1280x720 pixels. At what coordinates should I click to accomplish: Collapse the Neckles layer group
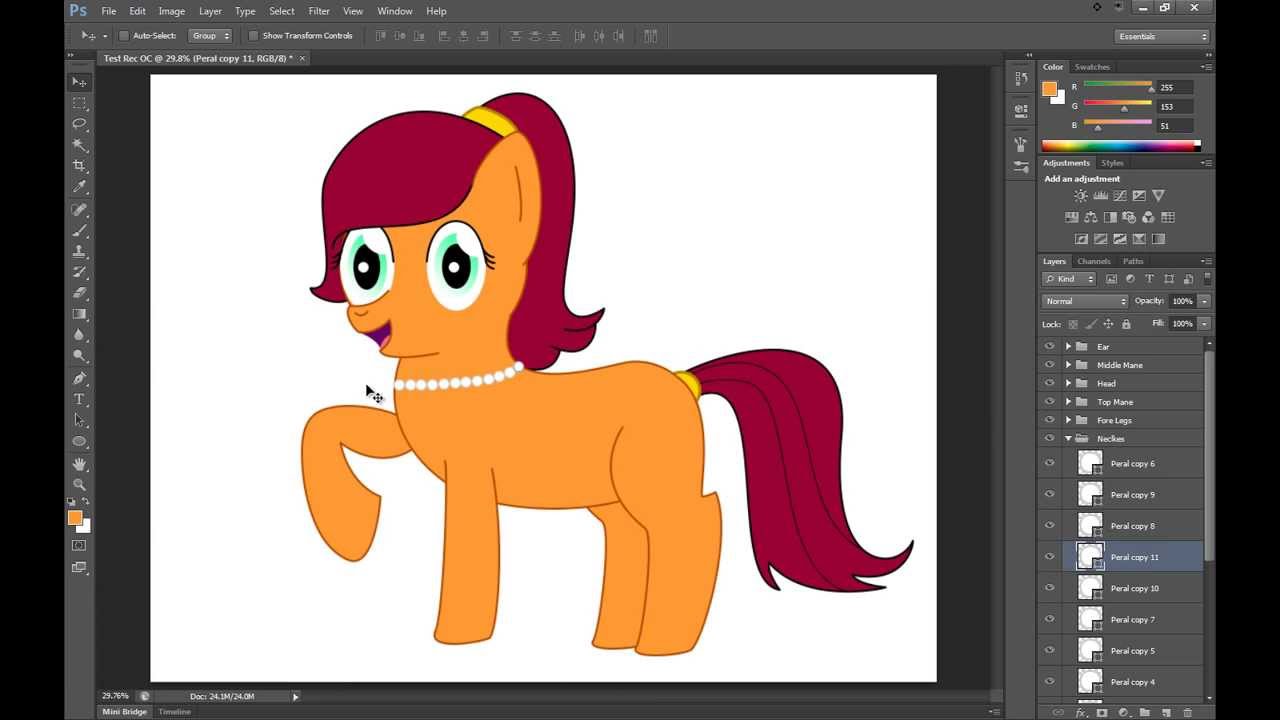tap(1068, 439)
